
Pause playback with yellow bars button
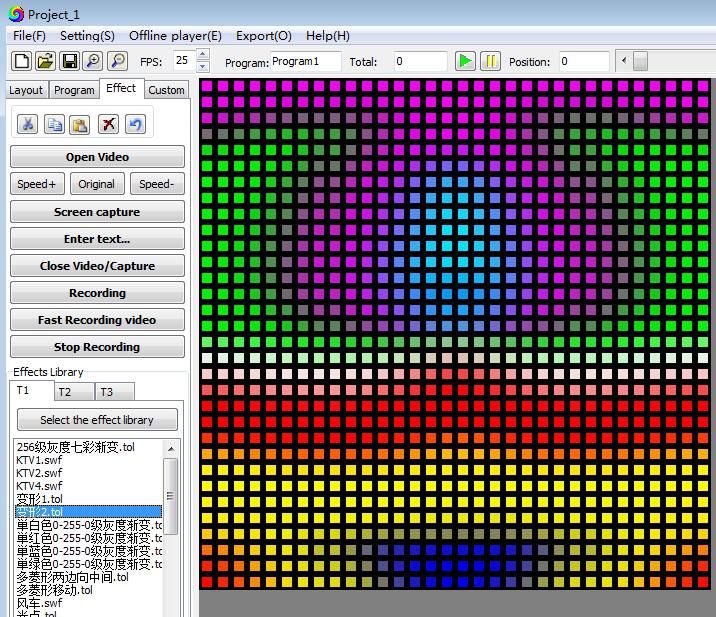click(x=491, y=61)
